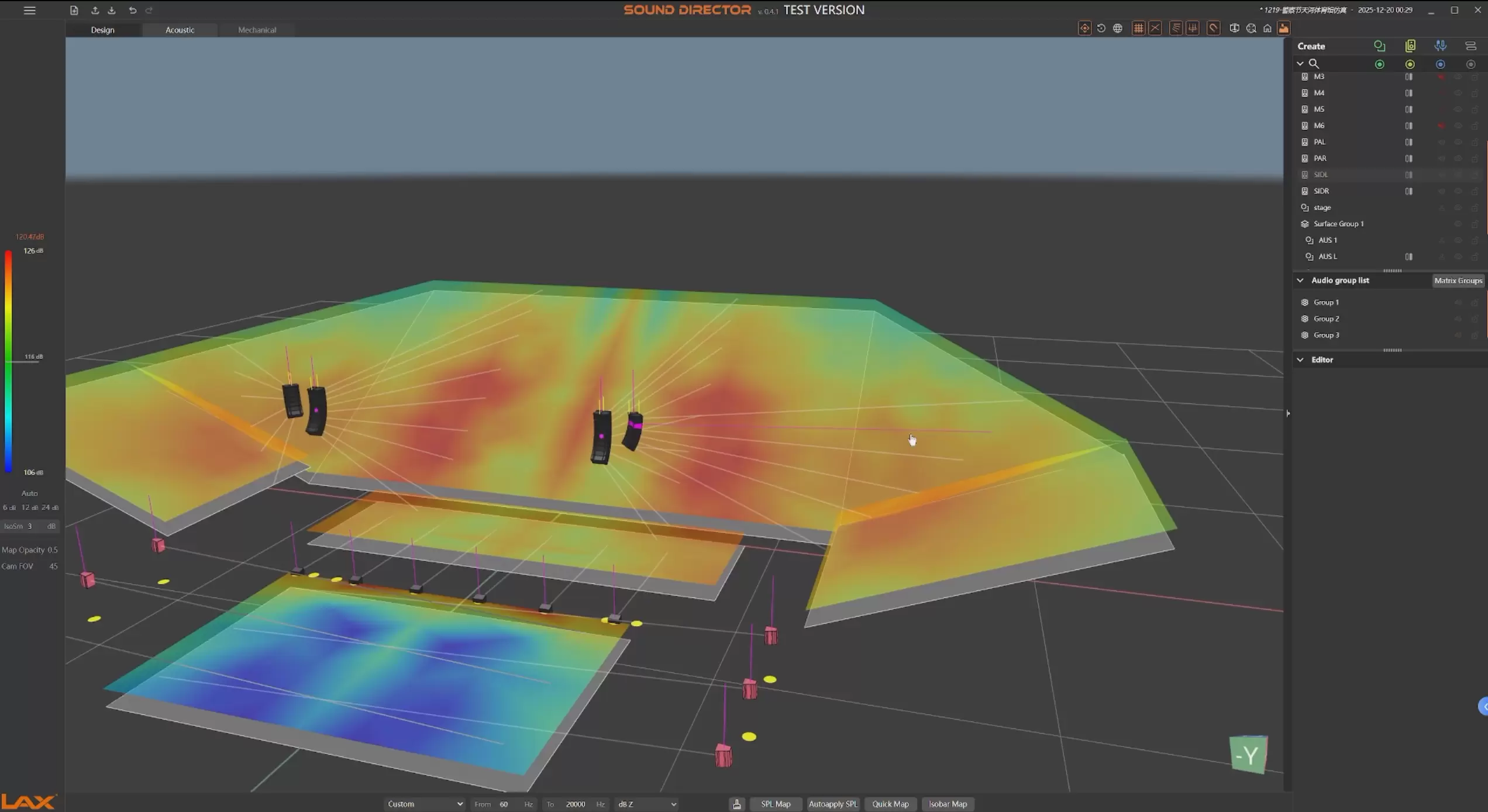Toggle the red mute icon on M6

pyautogui.click(x=1441, y=126)
